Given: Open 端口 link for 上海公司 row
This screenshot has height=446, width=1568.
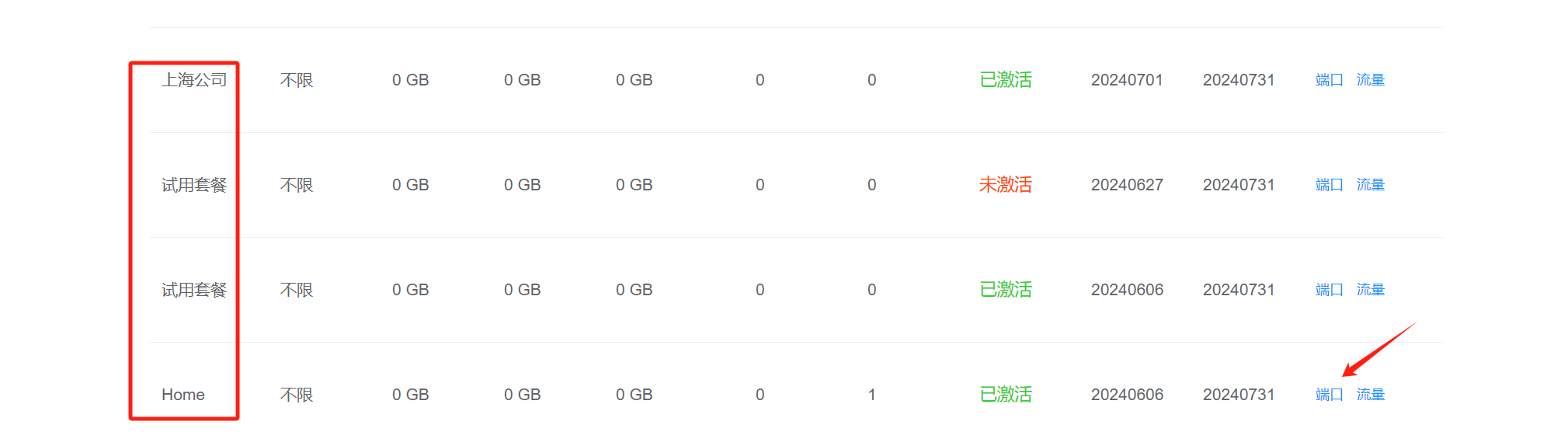Looking at the screenshot, I should click(1329, 80).
